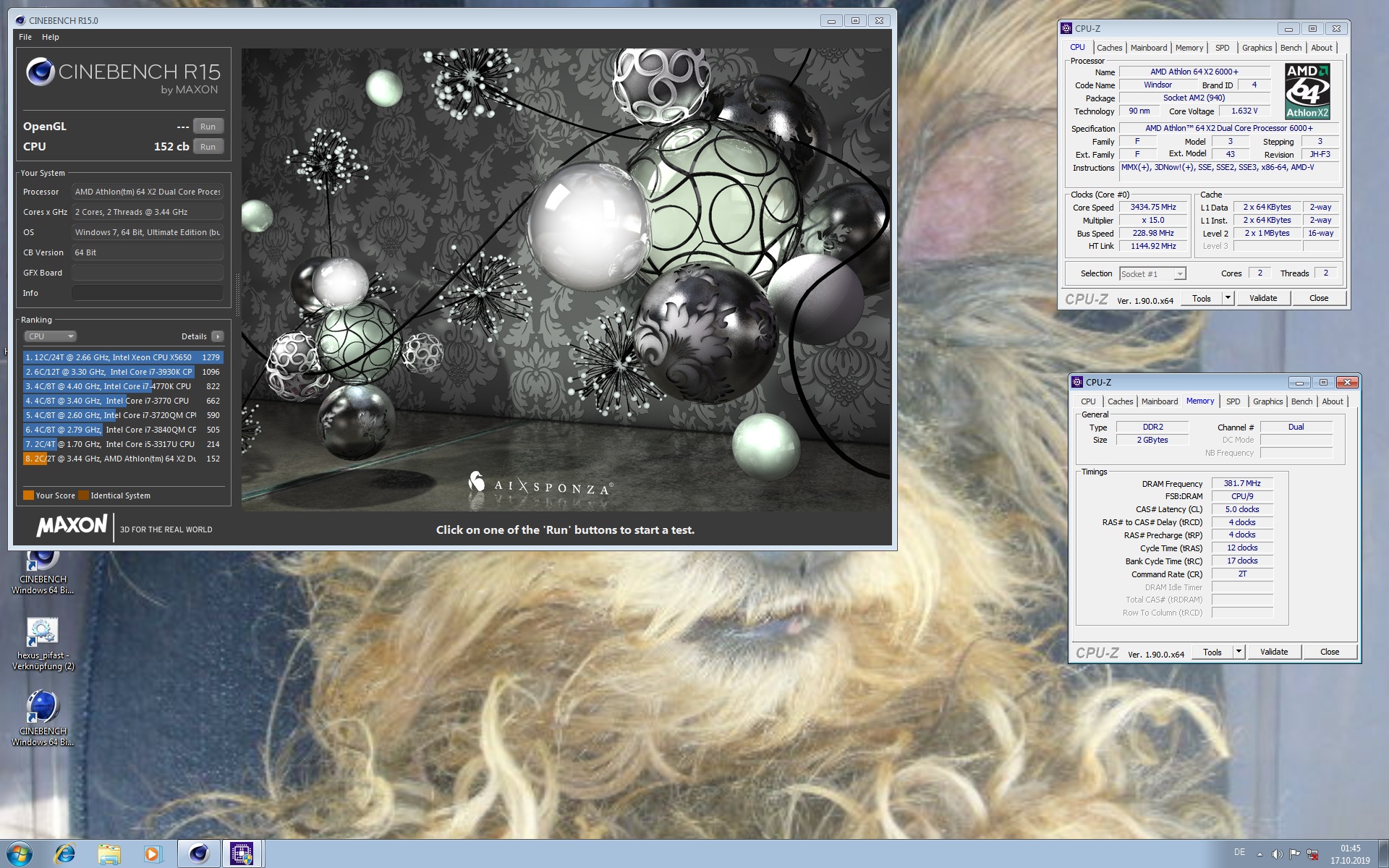The height and width of the screenshot is (868, 1389).
Task: Open Action Center flag tray icon
Action: pyautogui.click(x=1294, y=854)
